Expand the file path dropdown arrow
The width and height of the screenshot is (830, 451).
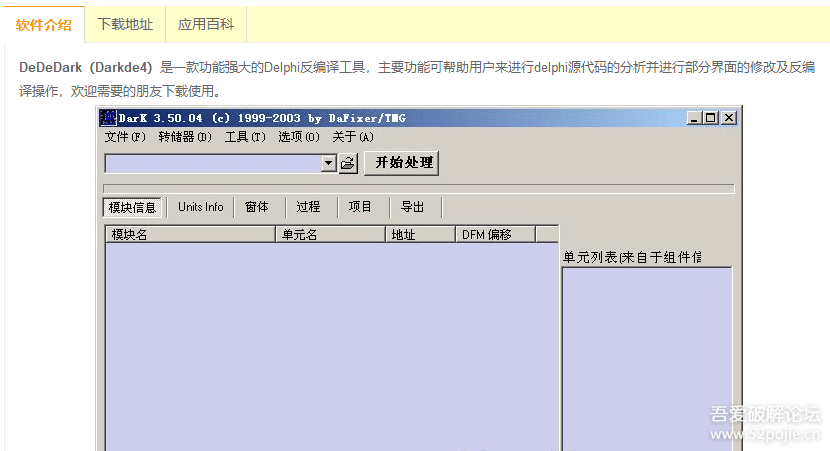click(329, 163)
